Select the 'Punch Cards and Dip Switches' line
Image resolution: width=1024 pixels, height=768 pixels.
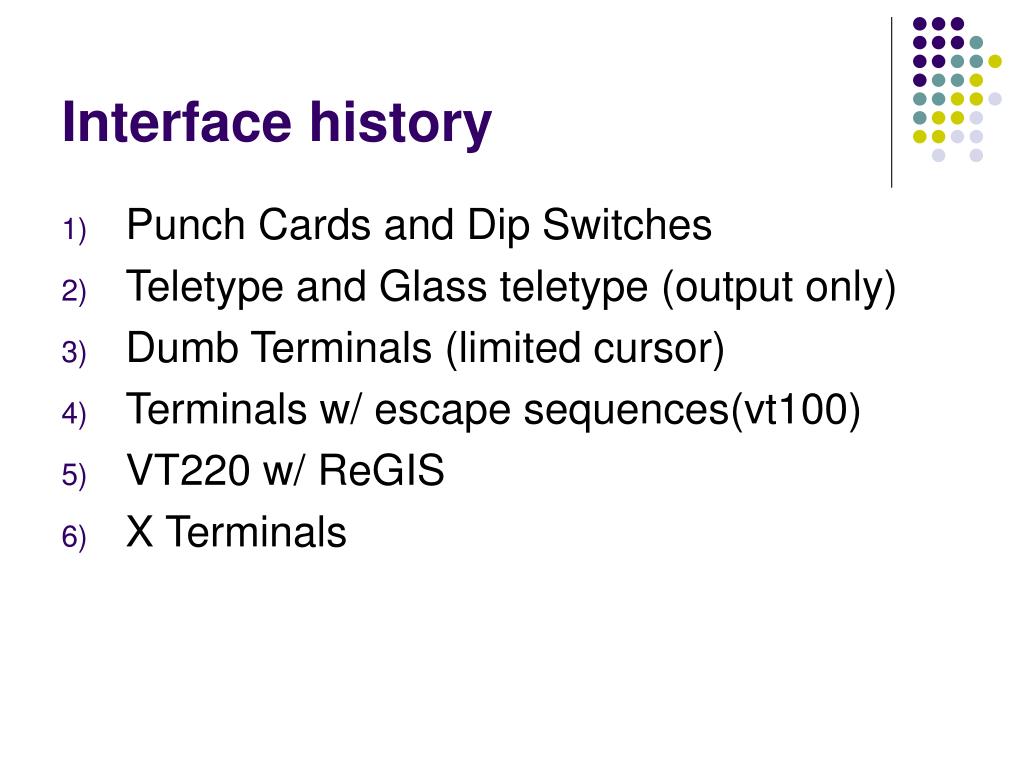click(419, 225)
